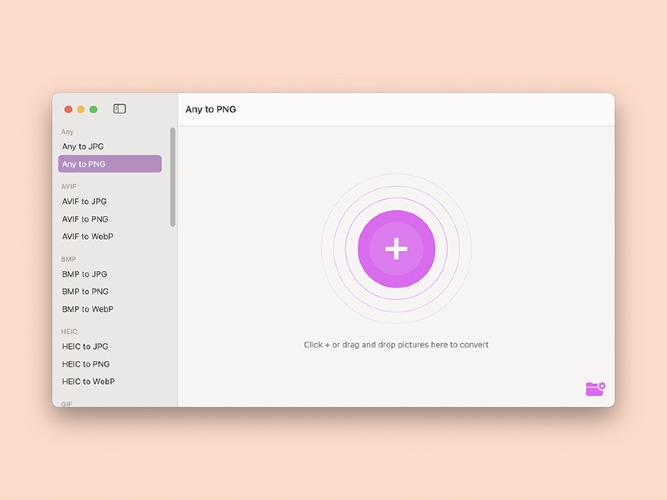Choose AVIF to JPG conversion

[x=84, y=201]
